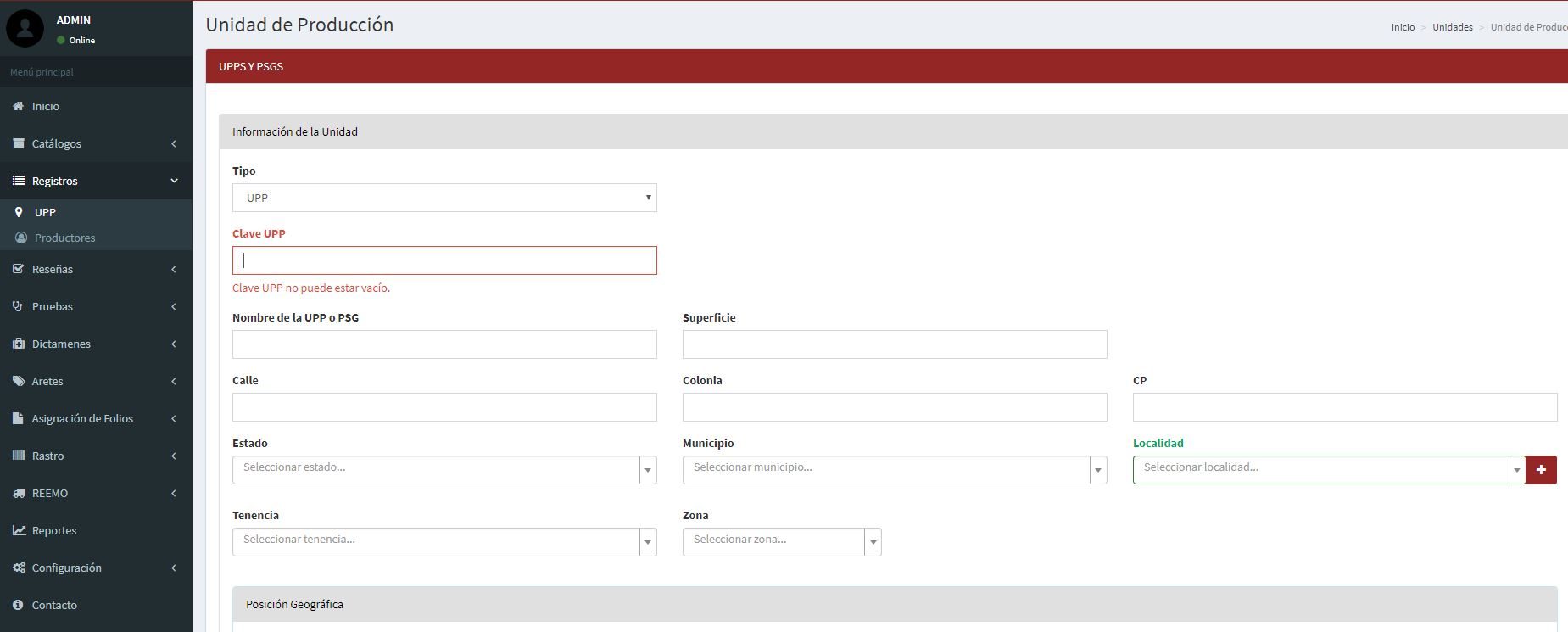Expand the Reseñas menu chevron
The width and height of the screenshot is (1568, 632).
(x=174, y=269)
